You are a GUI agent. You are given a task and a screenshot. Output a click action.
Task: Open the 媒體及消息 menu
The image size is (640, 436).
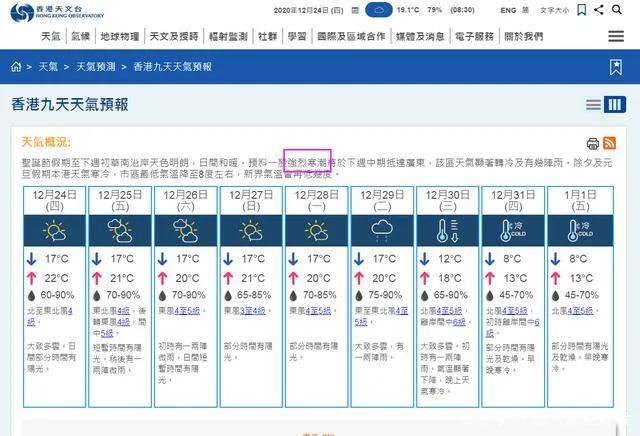420,36
